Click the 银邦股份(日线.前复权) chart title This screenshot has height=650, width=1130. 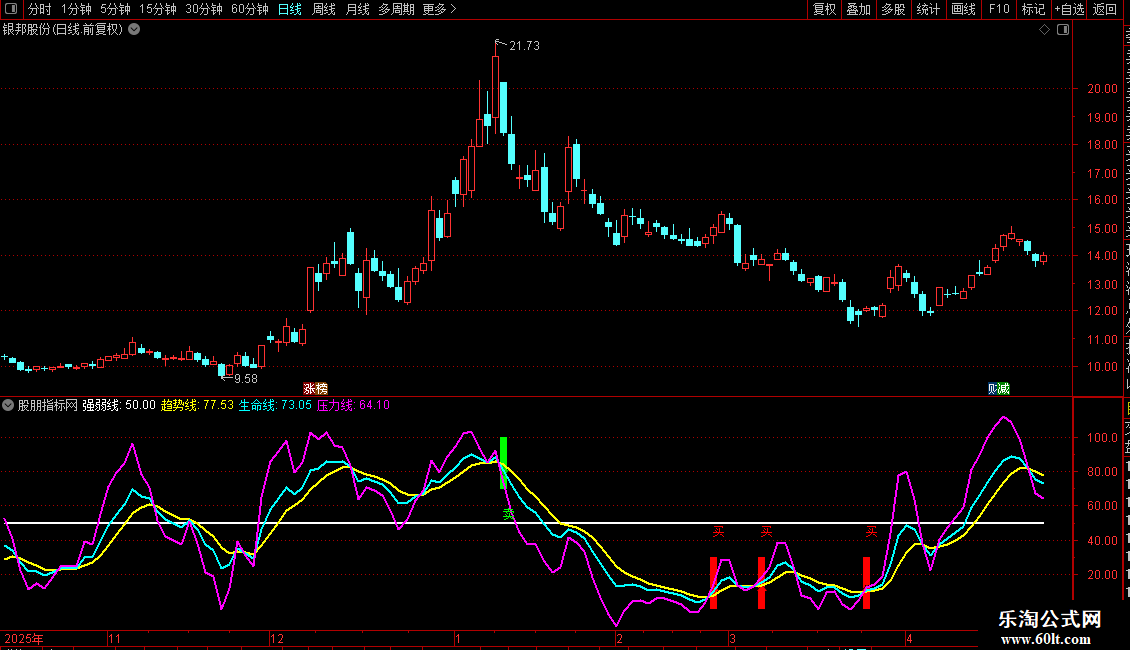pyautogui.click(x=63, y=30)
